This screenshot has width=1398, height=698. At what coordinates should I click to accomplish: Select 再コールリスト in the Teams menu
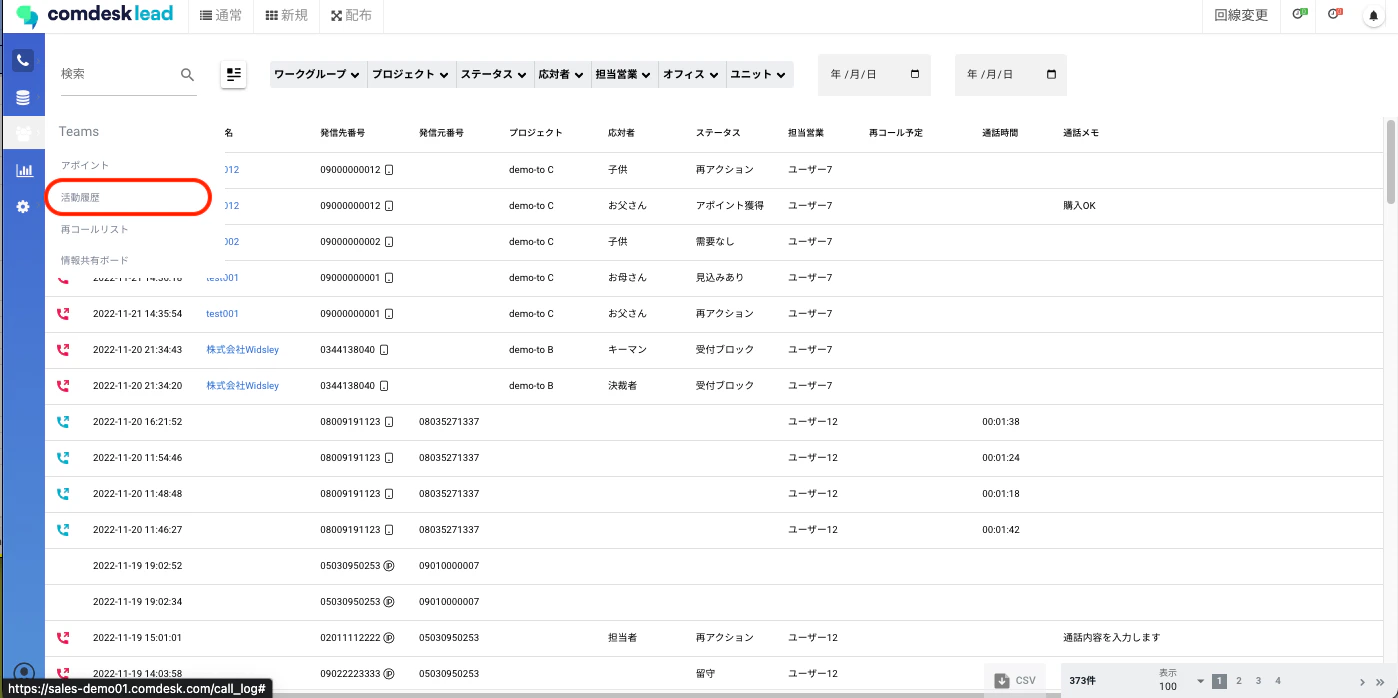[x=95, y=229]
